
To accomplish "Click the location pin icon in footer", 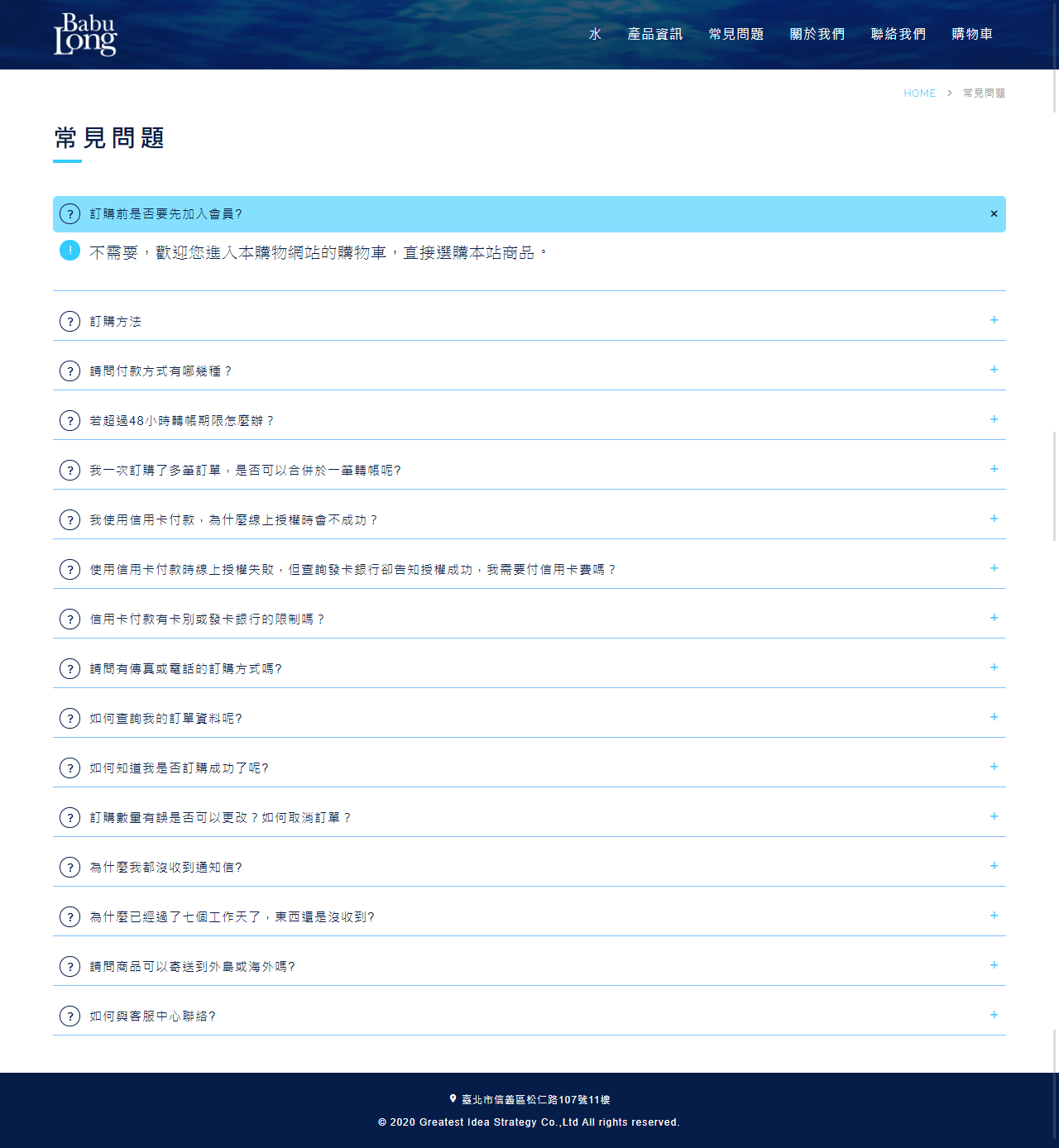I will 453,1099.
